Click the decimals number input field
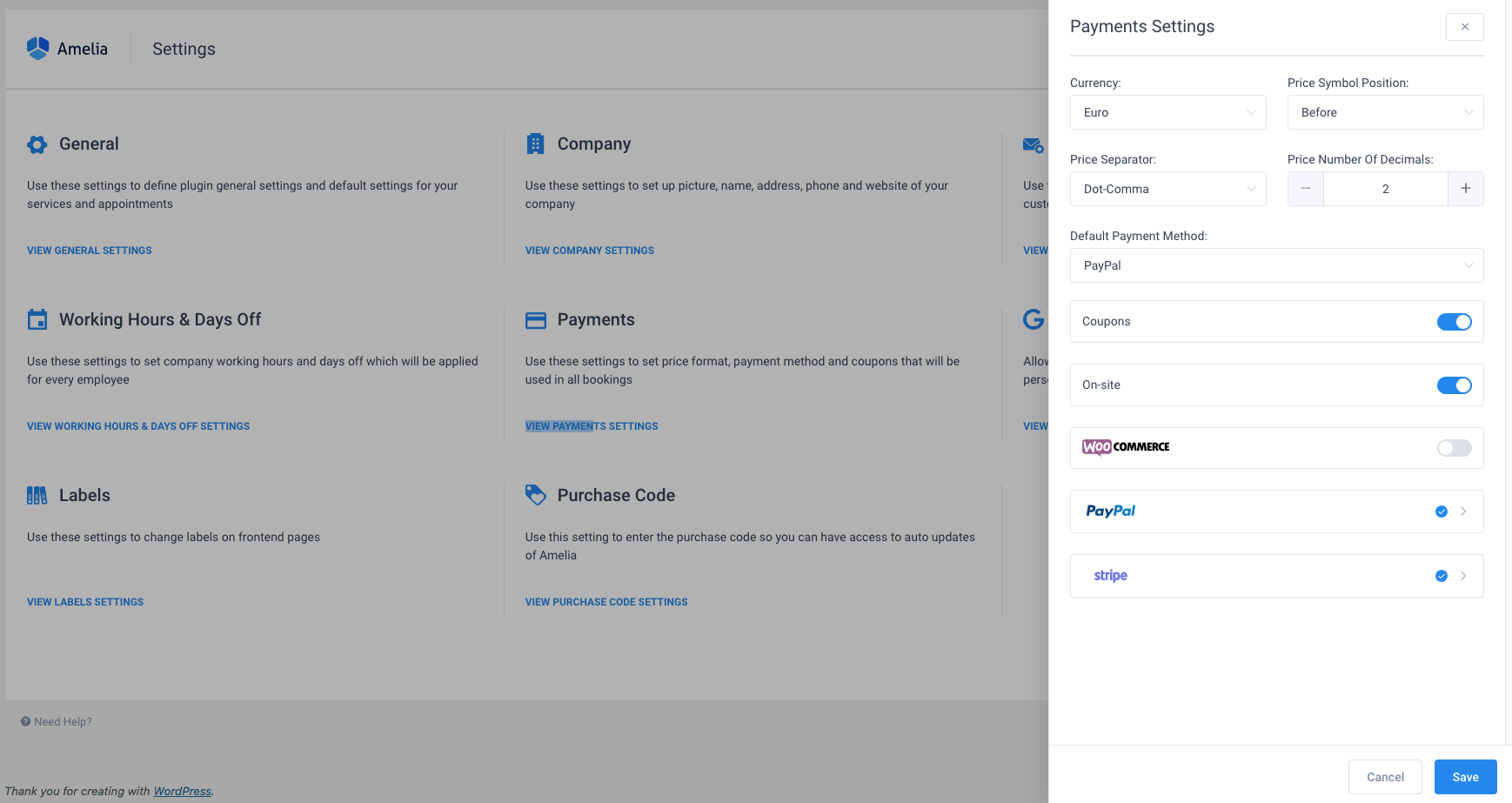The width and height of the screenshot is (1512, 803). coord(1386,189)
